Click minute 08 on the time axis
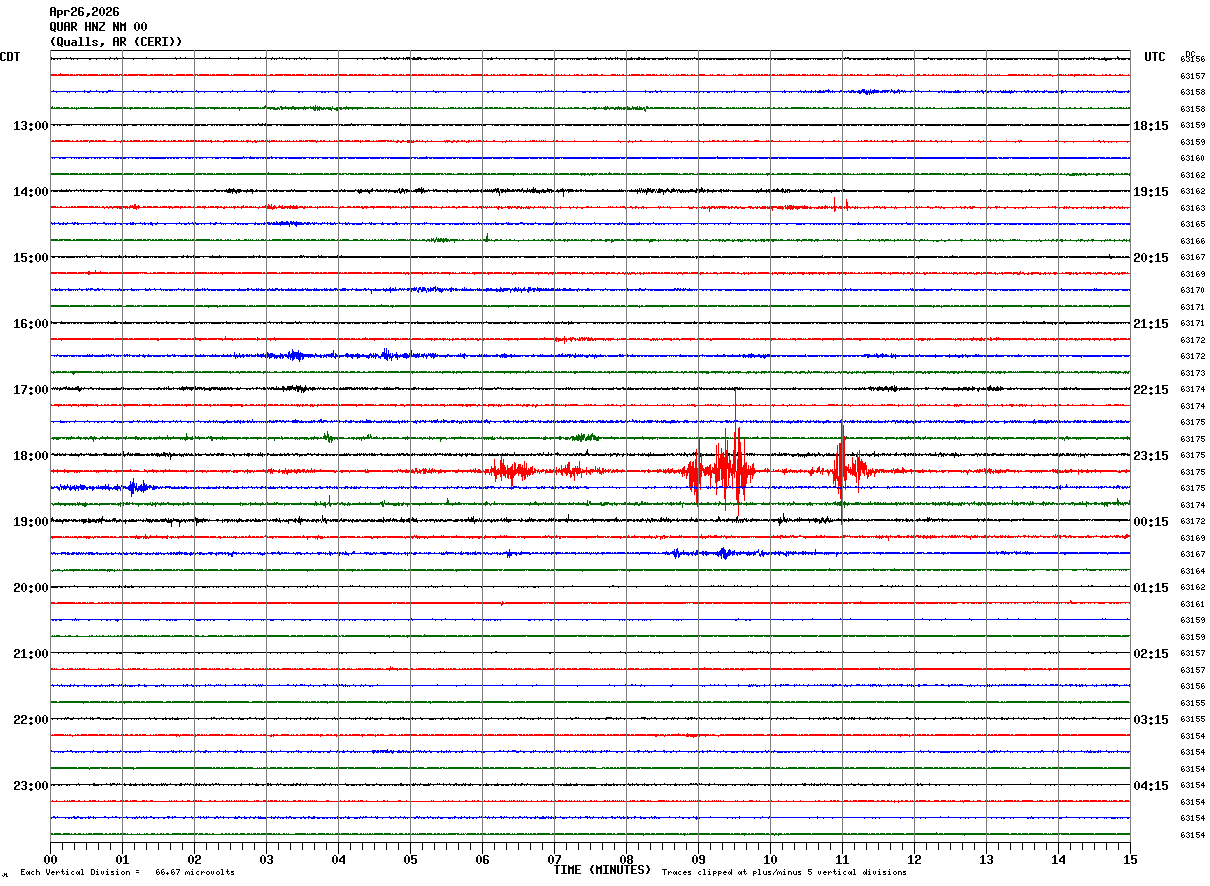Viewport: 1210px width, 886px height. [626, 859]
